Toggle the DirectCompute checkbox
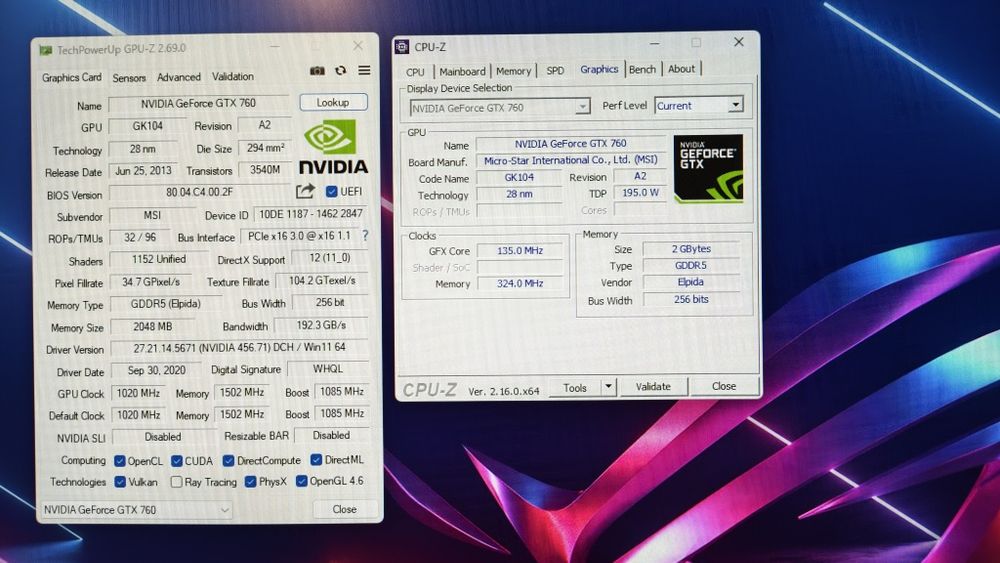Viewport: 1000px width, 563px height. [228, 460]
